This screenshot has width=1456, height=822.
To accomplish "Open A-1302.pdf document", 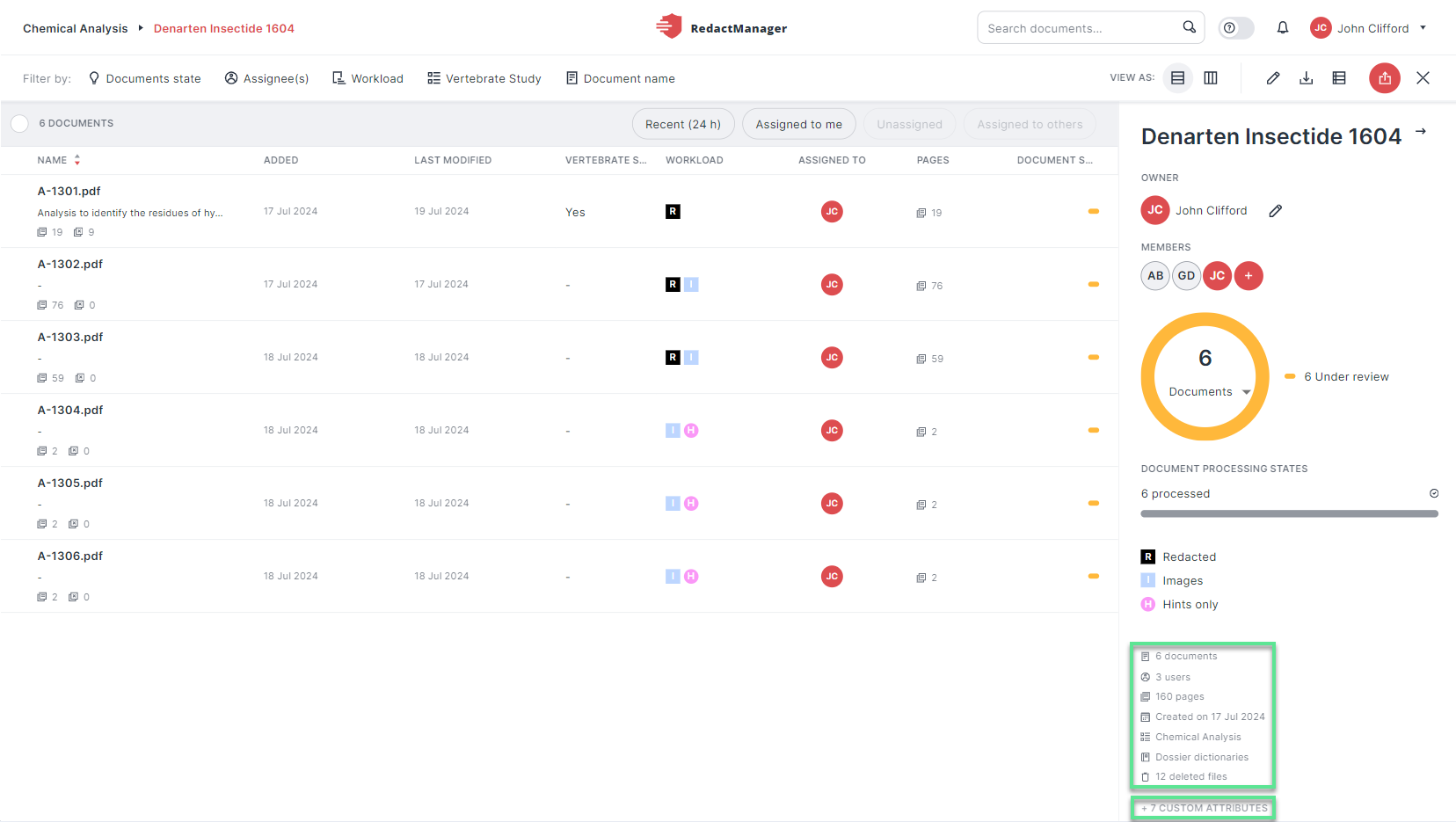I will (70, 264).
